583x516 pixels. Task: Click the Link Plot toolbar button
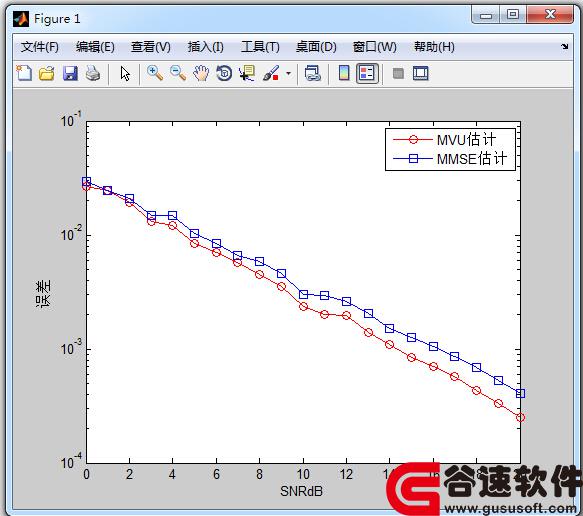tap(313, 73)
